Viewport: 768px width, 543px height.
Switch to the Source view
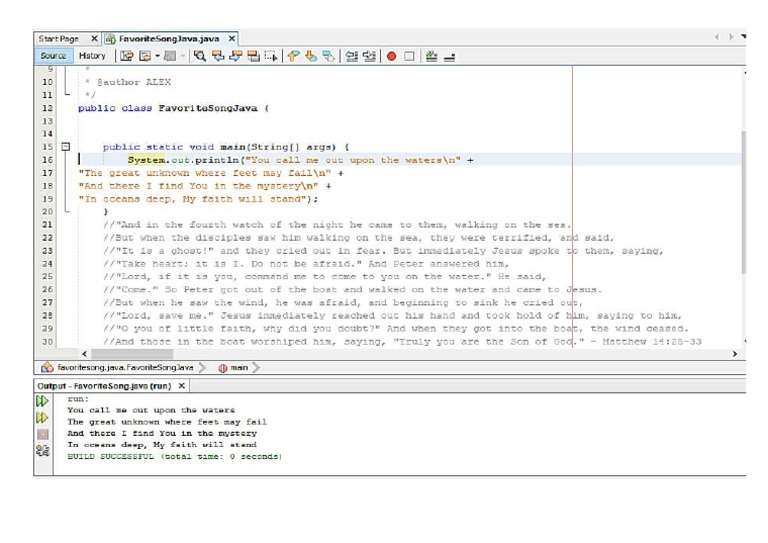coord(52,56)
